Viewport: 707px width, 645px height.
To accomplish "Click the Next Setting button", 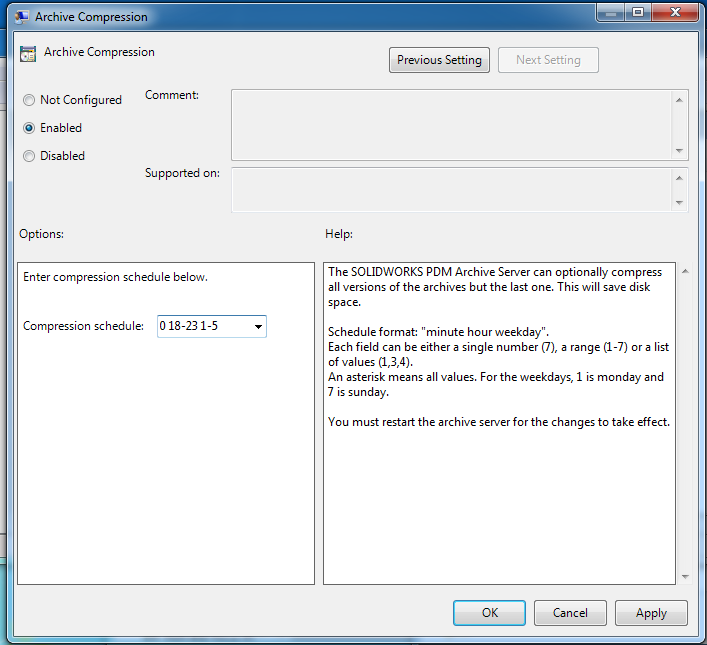I will (548, 60).
